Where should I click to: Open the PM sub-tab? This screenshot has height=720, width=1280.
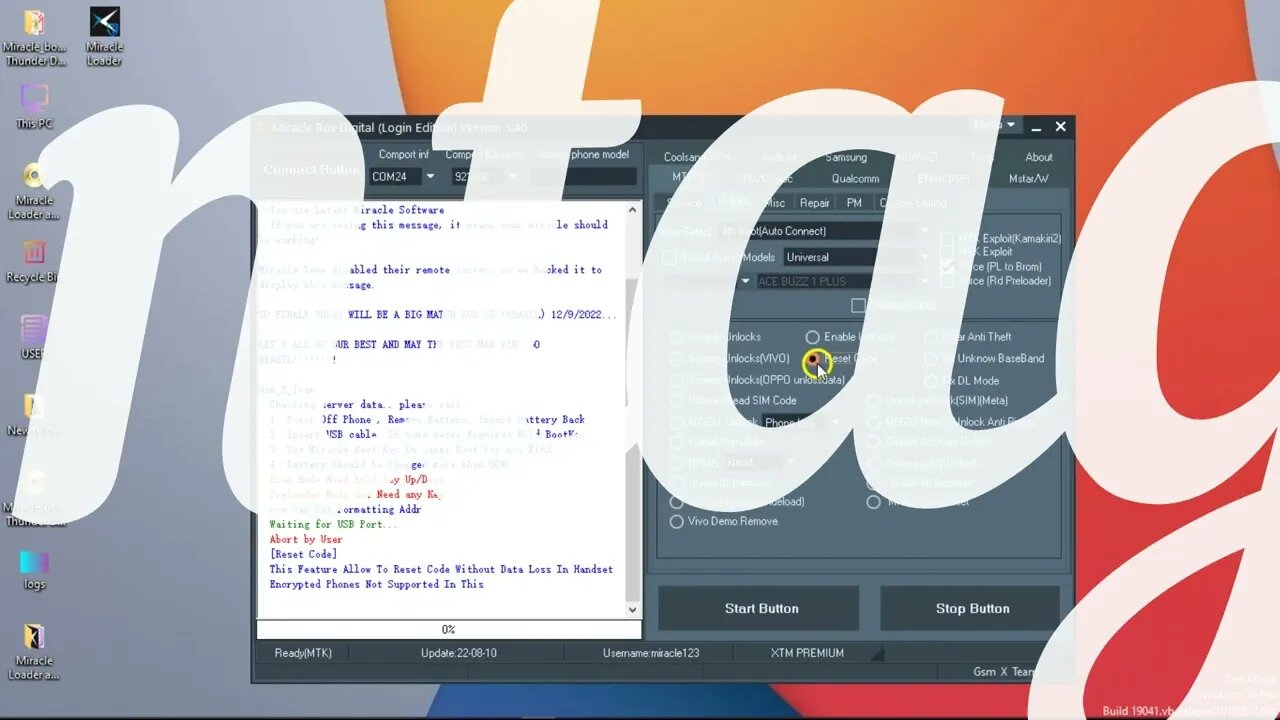854,203
